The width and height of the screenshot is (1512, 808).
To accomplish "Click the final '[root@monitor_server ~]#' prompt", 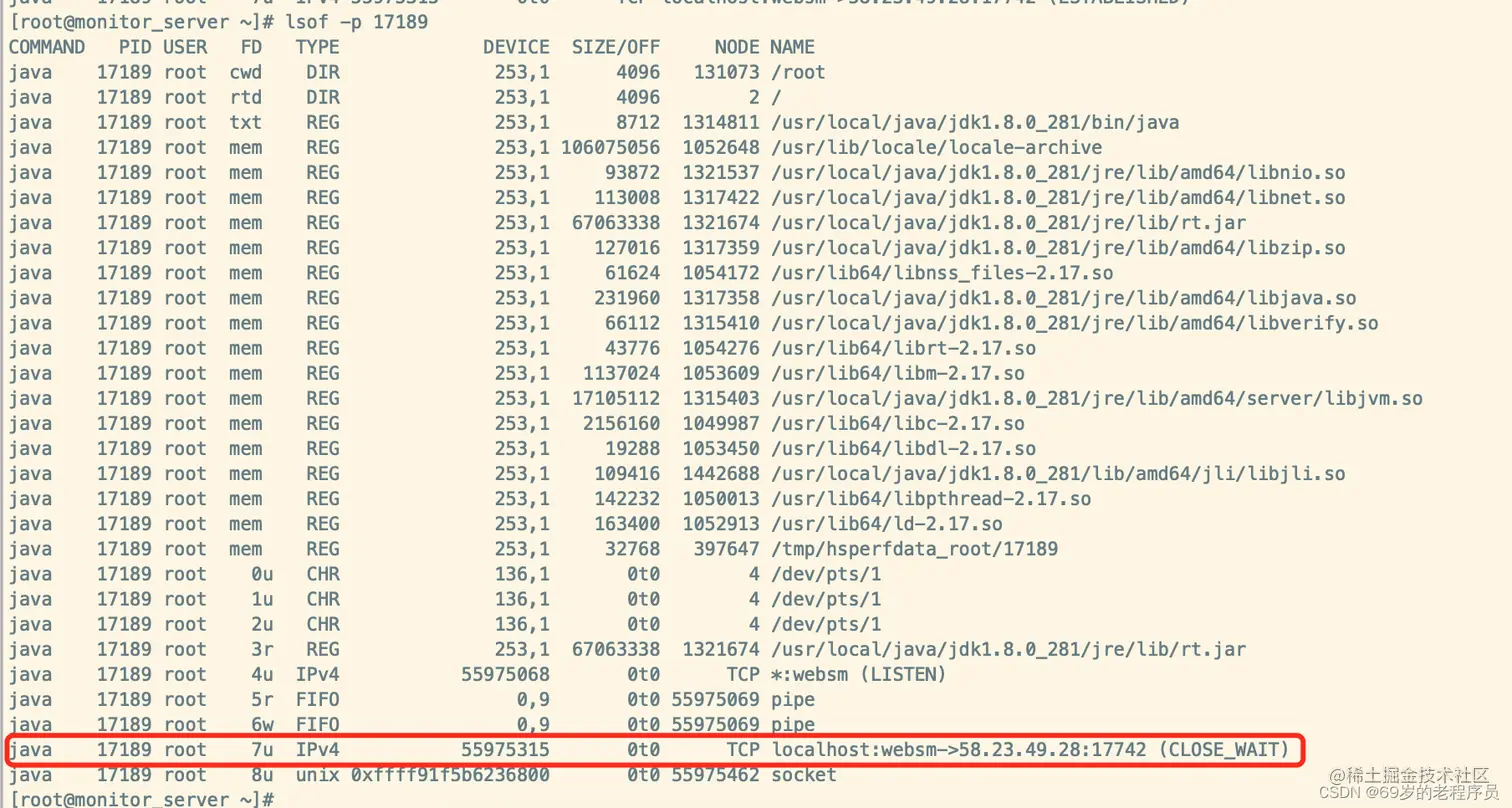I will (141, 799).
